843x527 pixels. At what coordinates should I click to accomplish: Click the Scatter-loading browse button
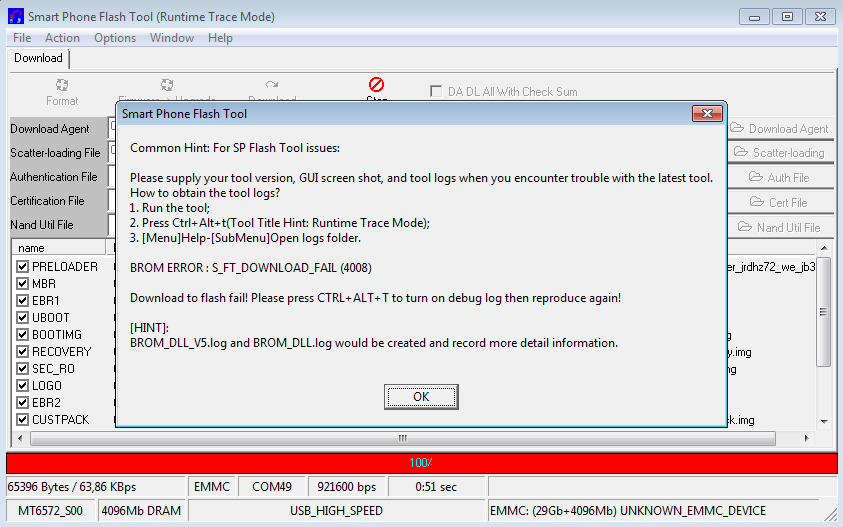click(780, 153)
